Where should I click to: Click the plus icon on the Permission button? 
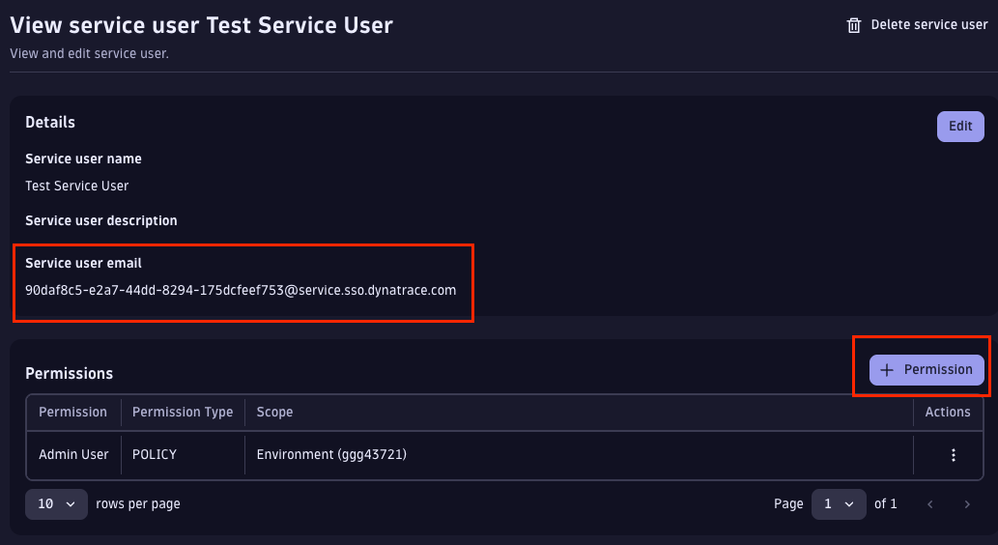(x=887, y=369)
